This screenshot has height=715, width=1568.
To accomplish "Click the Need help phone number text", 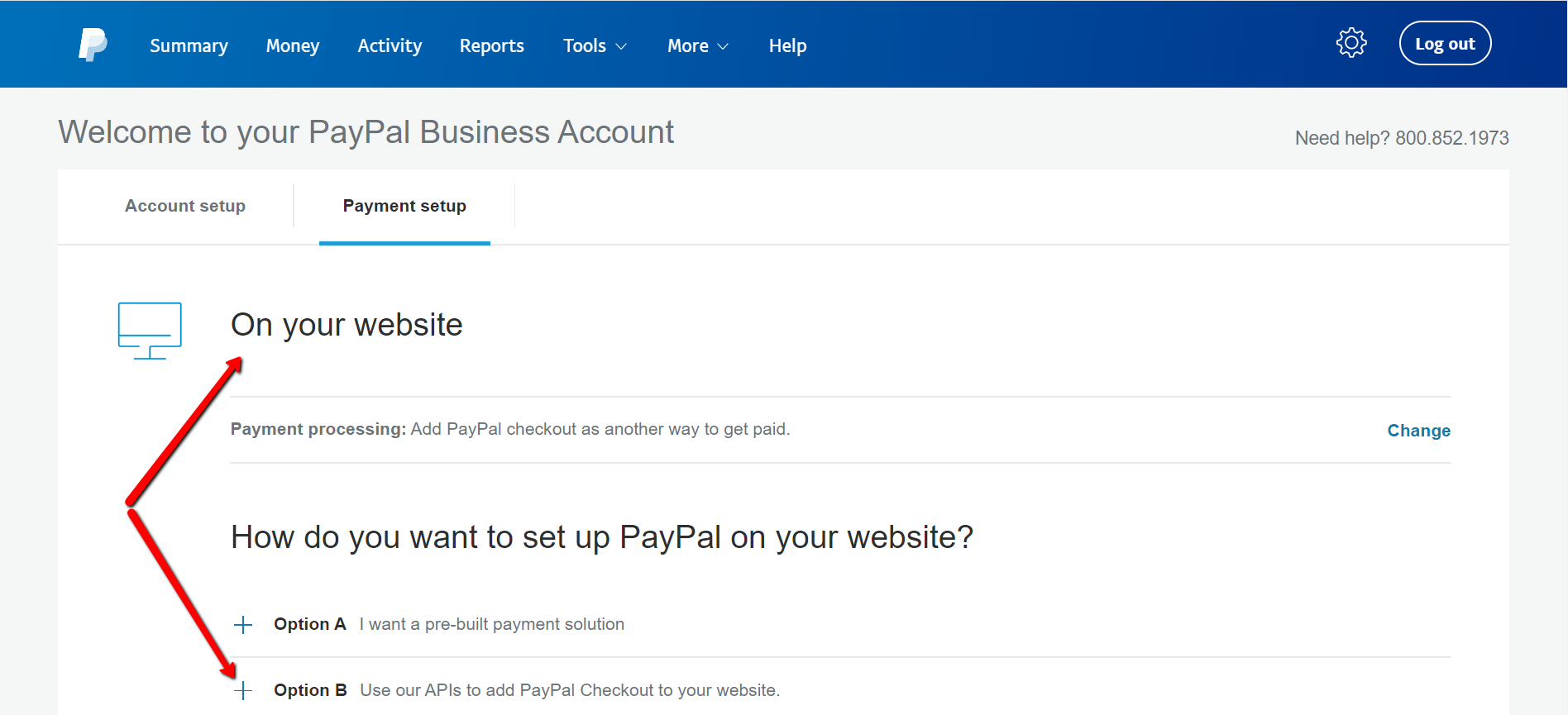I will 1402,138.
